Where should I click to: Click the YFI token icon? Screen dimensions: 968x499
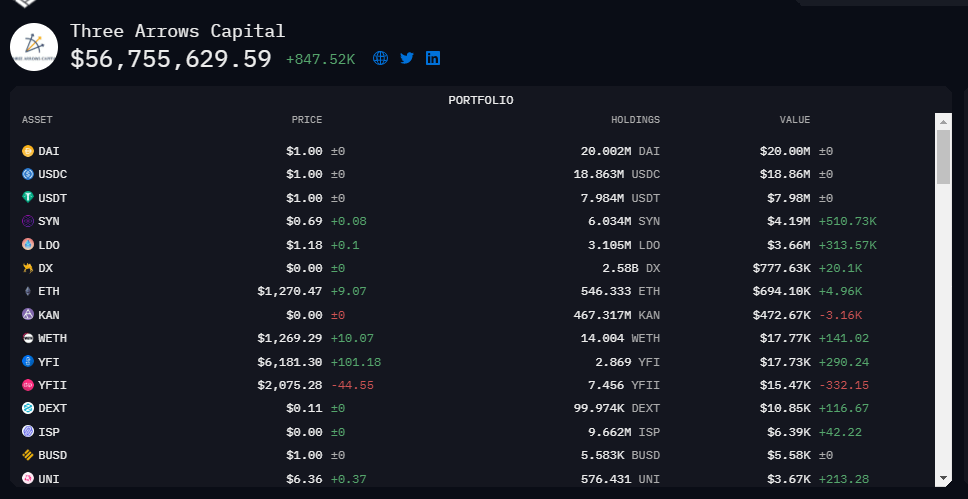pos(28,361)
